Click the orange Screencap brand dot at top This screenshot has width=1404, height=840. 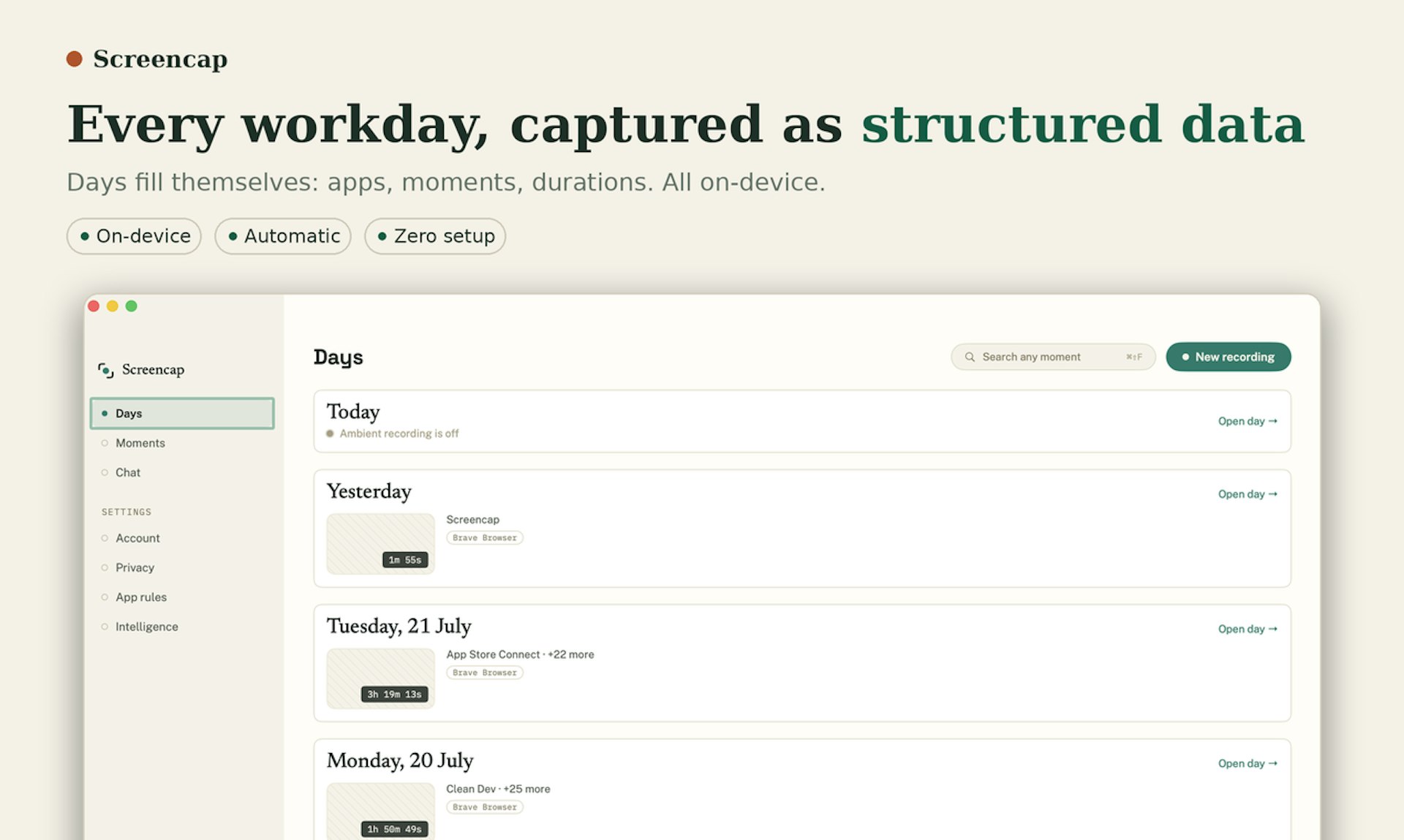click(74, 58)
